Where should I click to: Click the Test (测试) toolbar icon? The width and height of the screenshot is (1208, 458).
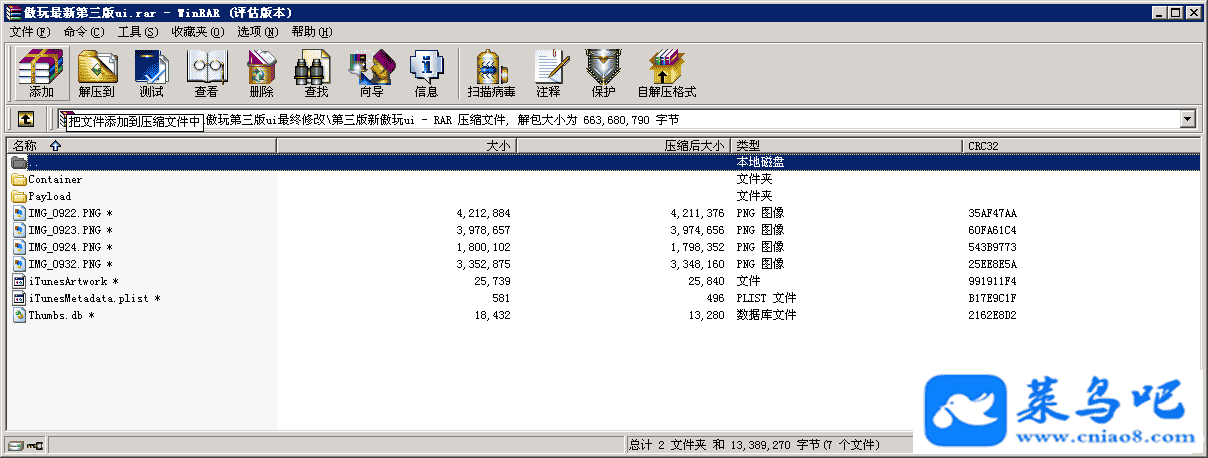(x=151, y=73)
